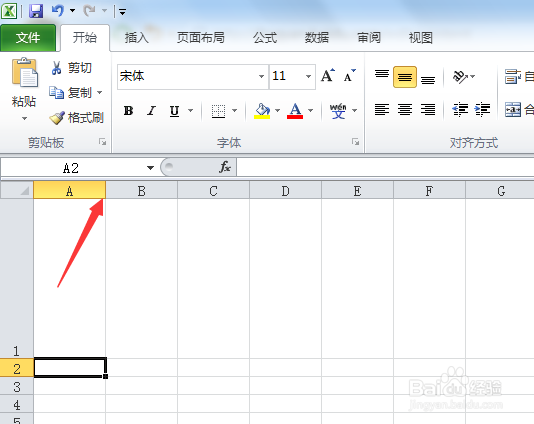Open the 剪贴板 dialog launcher
534x424 pixels.
click(102, 142)
